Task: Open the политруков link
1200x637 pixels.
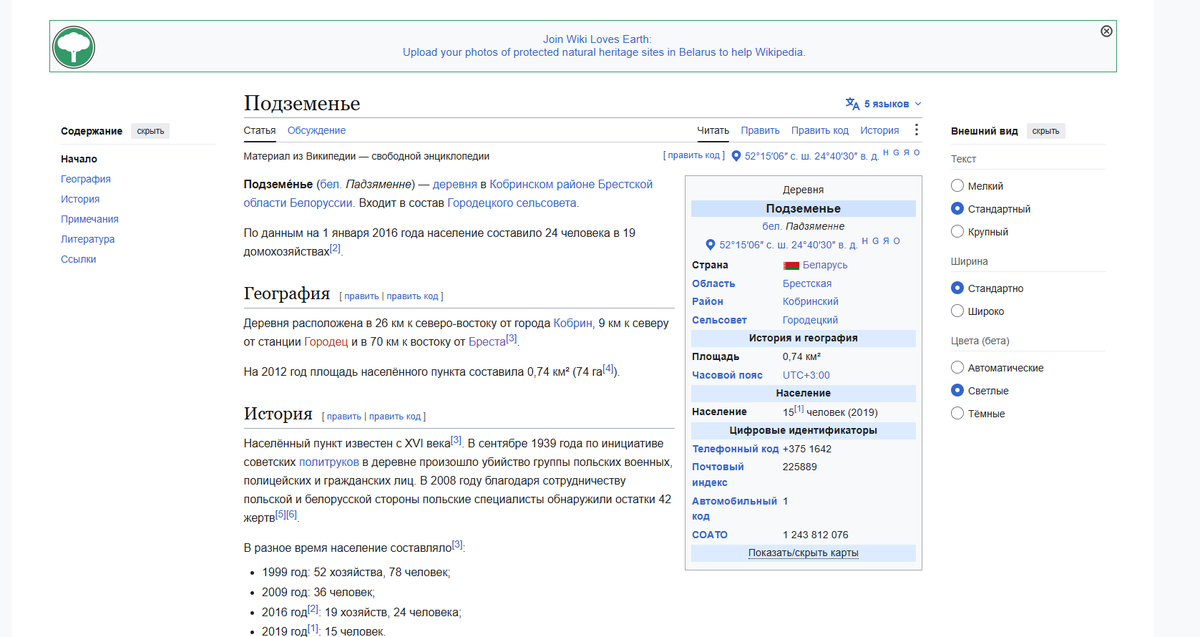Action: pyautogui.click(x=329, y=462)
